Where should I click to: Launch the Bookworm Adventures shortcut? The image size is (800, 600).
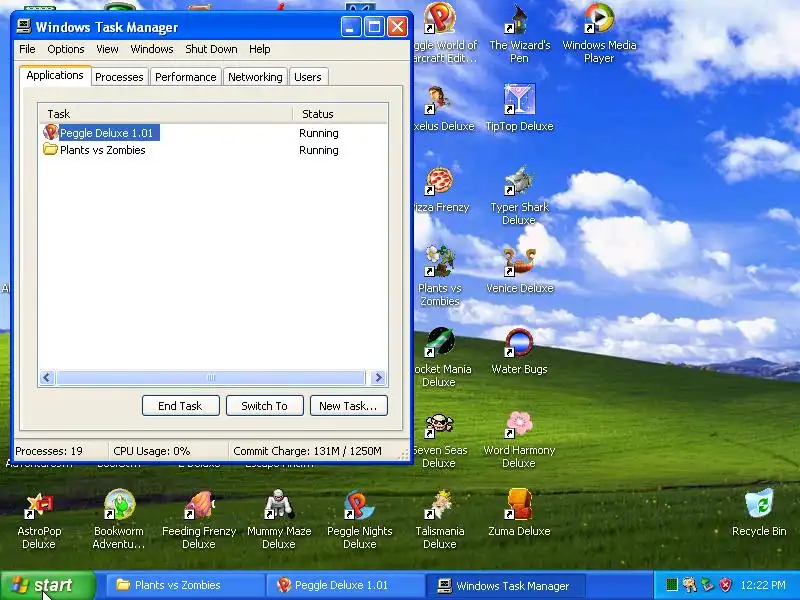click(x=119, y=520)
